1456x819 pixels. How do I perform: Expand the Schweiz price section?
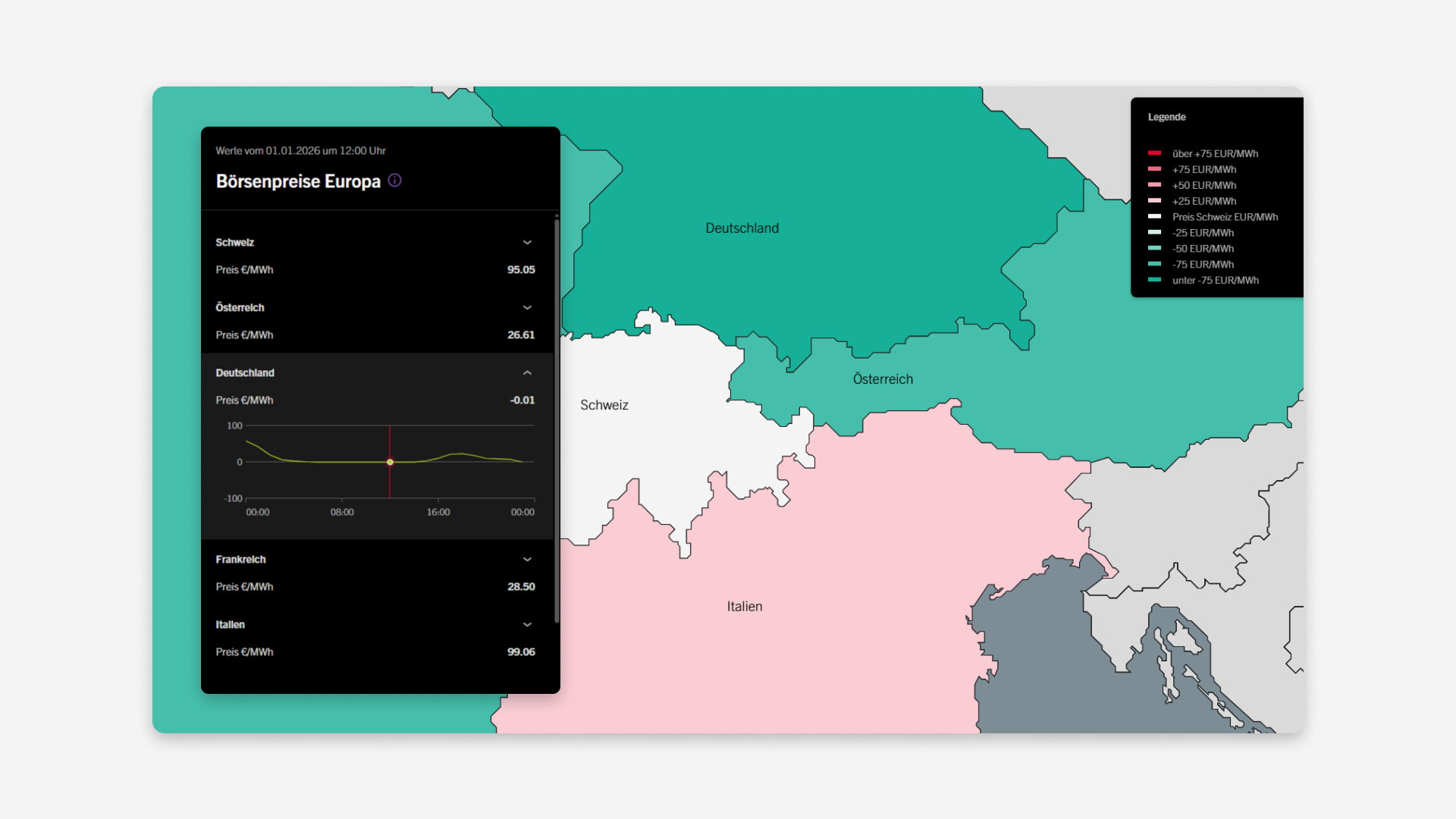pos(527,243)
